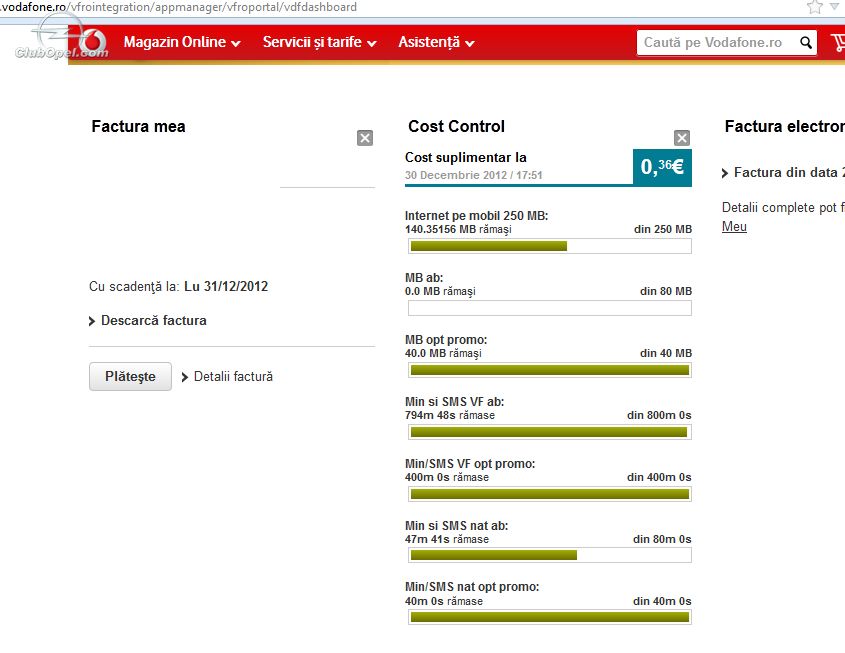Open the Asistență menu
The image size is (845, 653).
436,42
